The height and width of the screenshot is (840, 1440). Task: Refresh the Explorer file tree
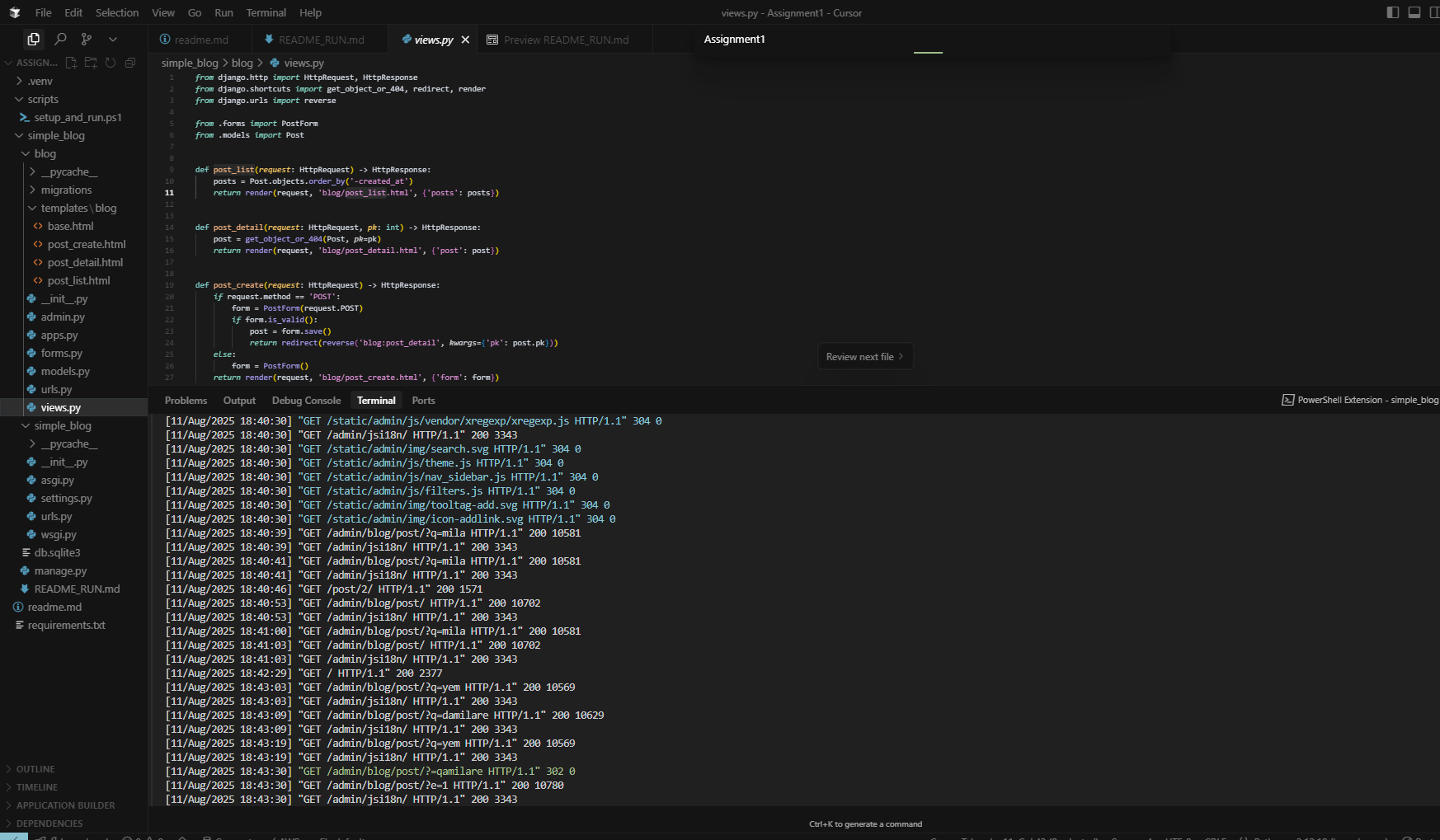pyautogui.click(x=111, y=62)
